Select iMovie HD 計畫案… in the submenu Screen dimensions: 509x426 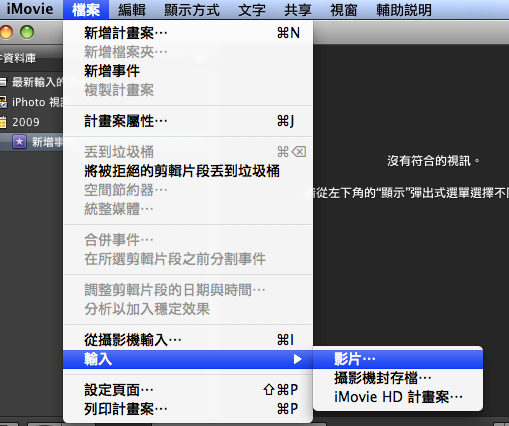(398, 397)
